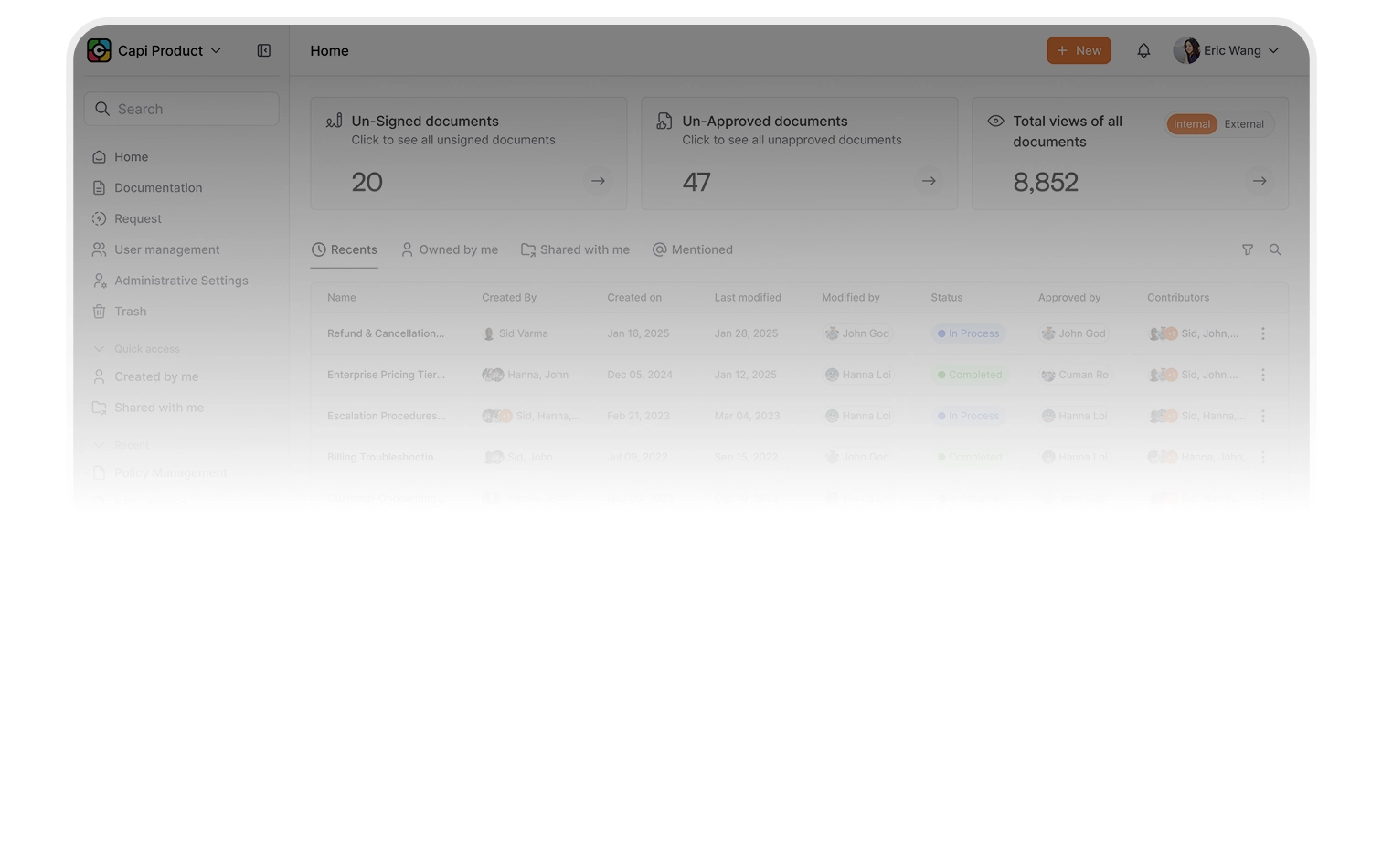Open Un-Signed documents arrow

(x=598, y=181)
